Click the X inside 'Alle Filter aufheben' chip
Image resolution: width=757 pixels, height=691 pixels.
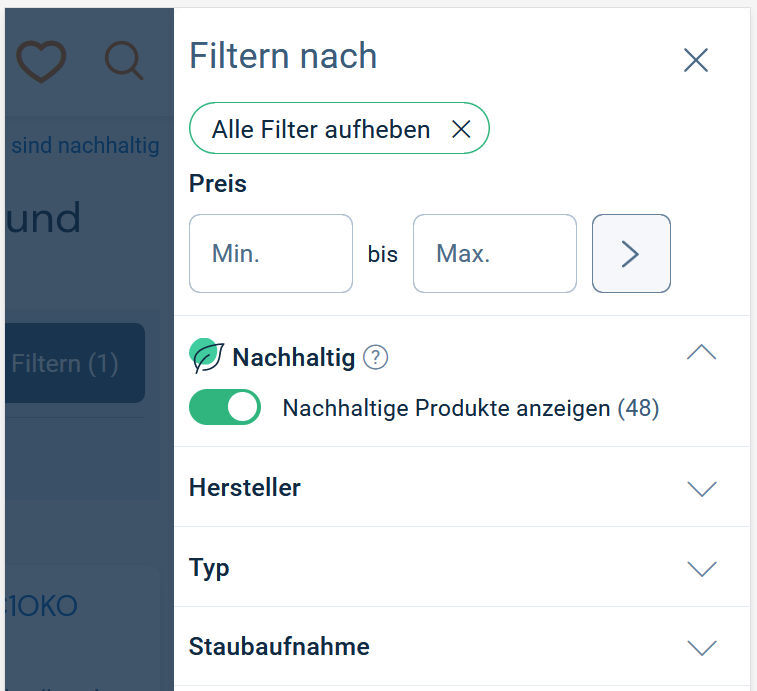pos(461,130)
